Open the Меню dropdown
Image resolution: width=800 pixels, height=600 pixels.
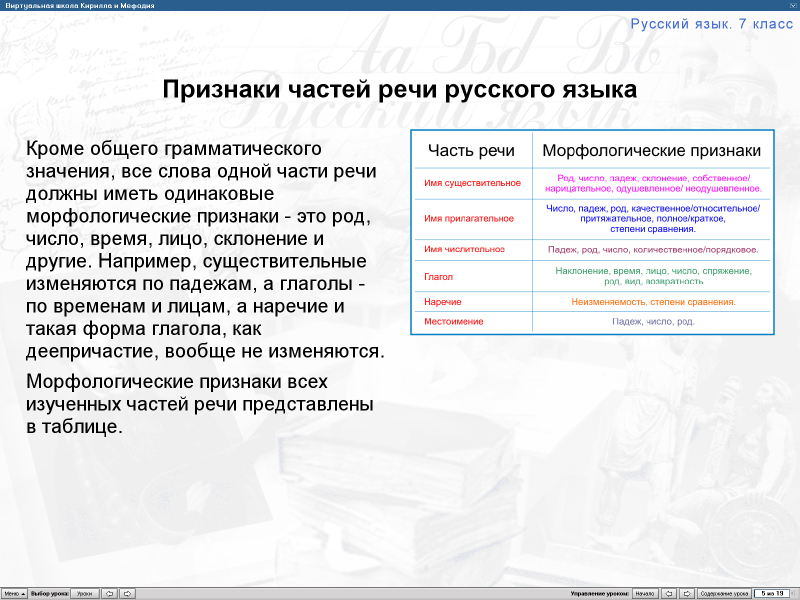(15, 593)
